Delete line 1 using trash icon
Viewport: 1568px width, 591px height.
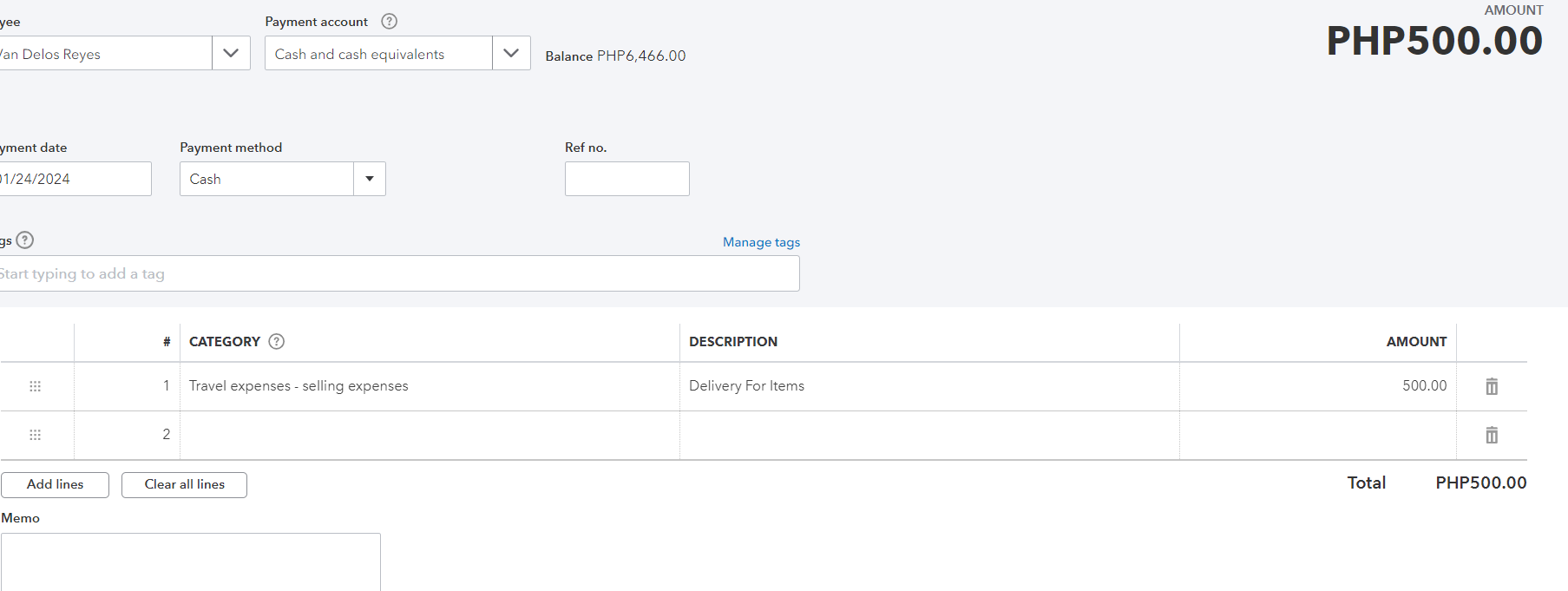[1492, 386]
